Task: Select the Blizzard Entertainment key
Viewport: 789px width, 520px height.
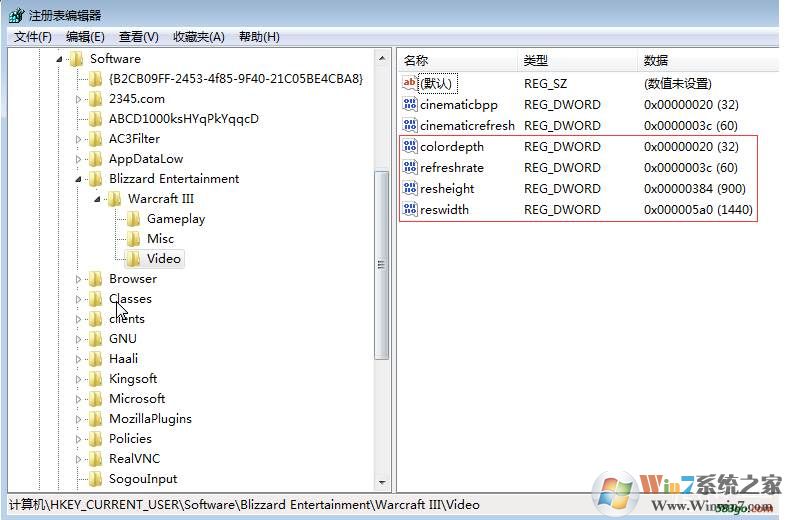Action: point(174,179)
